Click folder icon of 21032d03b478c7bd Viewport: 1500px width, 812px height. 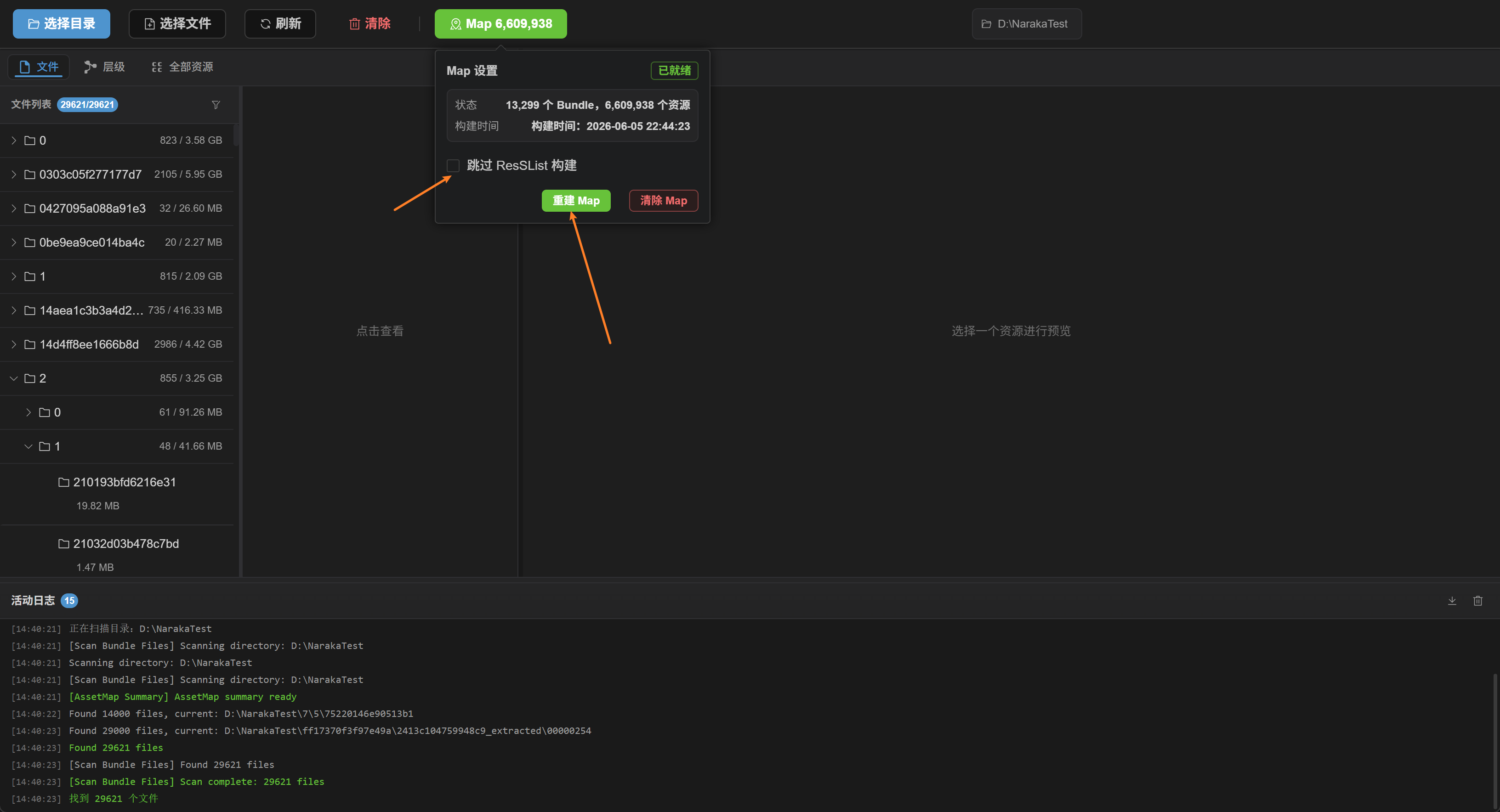63,544
